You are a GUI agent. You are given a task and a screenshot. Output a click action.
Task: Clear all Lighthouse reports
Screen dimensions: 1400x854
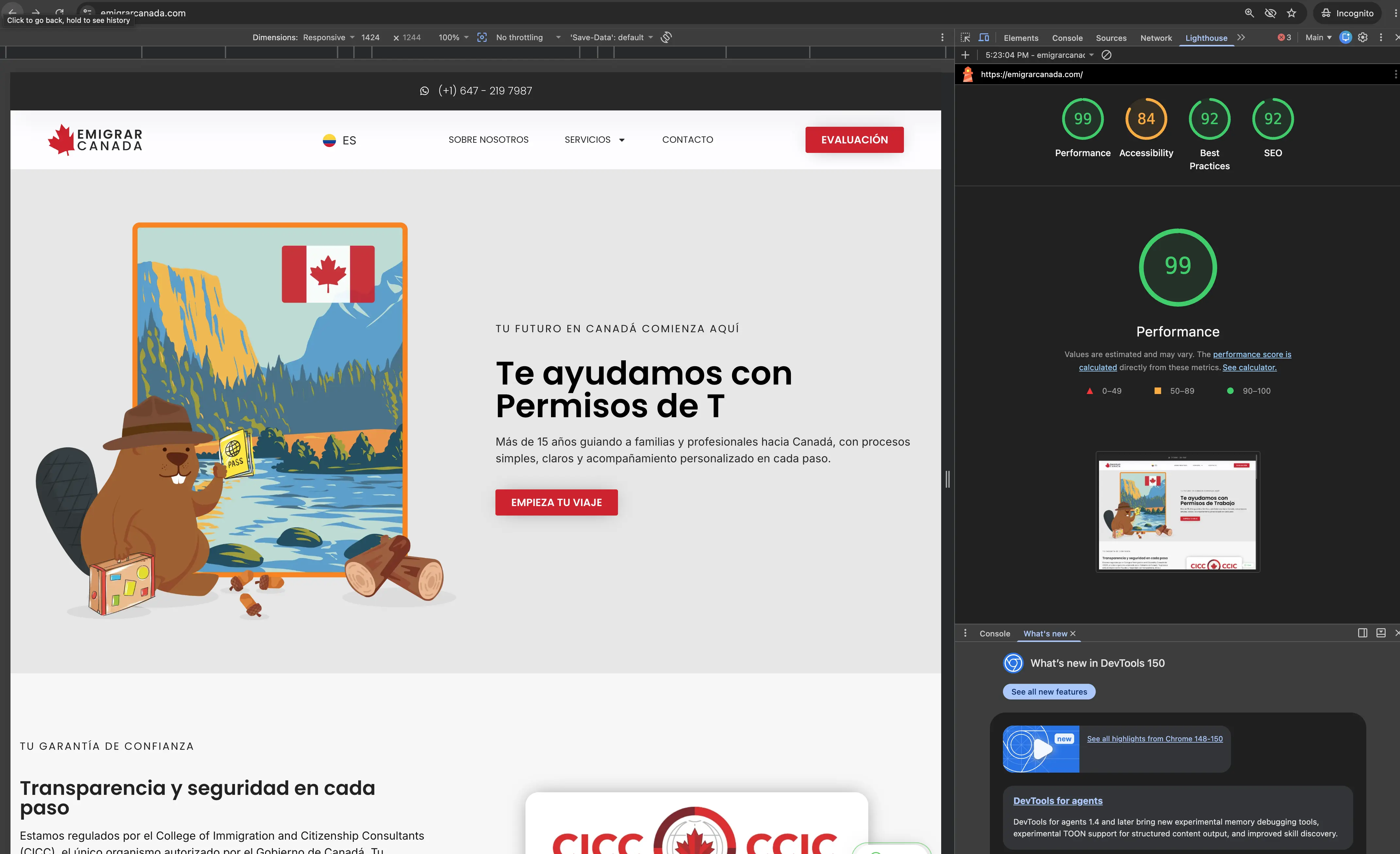click(x=1106, y=55)
